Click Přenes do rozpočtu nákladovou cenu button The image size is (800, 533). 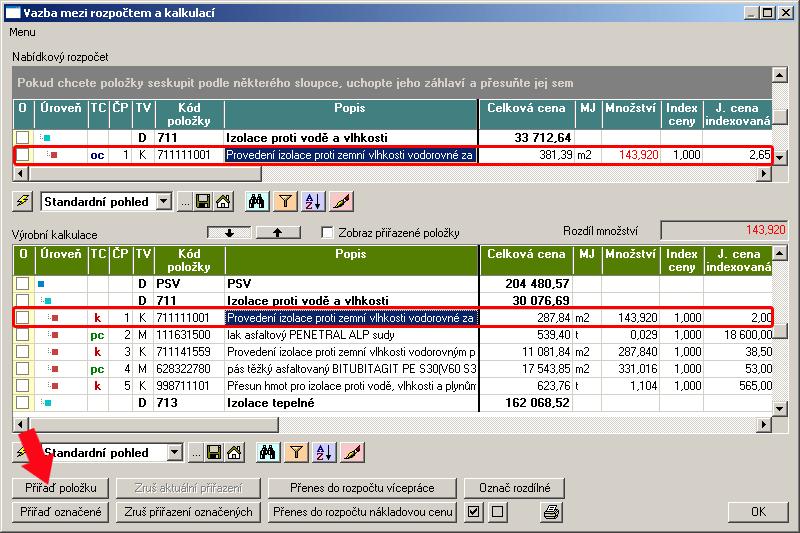[x=362, y=512]
